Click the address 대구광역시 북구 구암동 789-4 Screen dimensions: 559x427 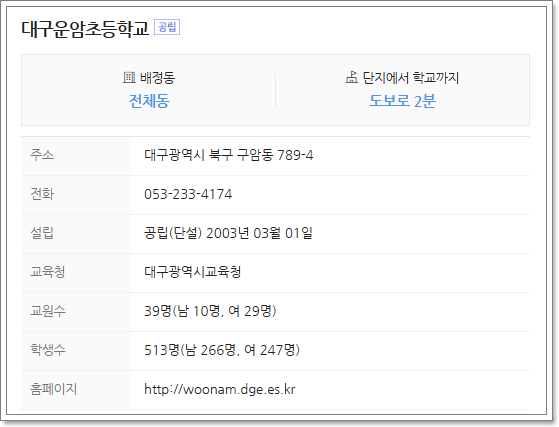[x=229, y=155]
